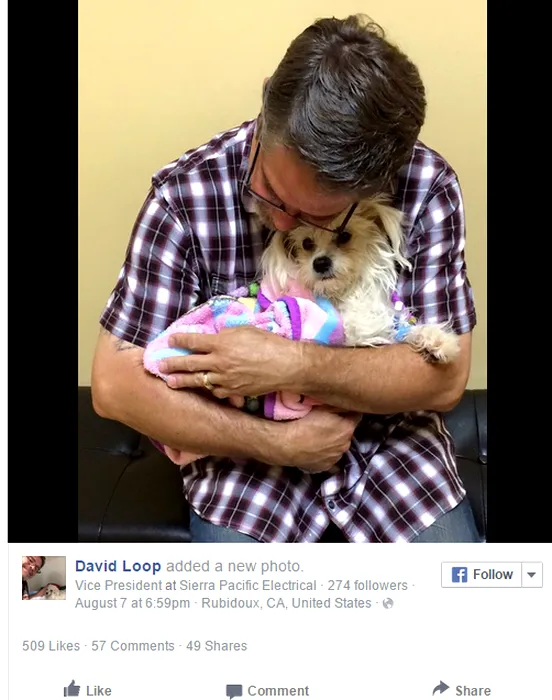Open David Loop's profile name link
Image resolution: width=552 pixels, height=700 pixels.
coord(118,566)
